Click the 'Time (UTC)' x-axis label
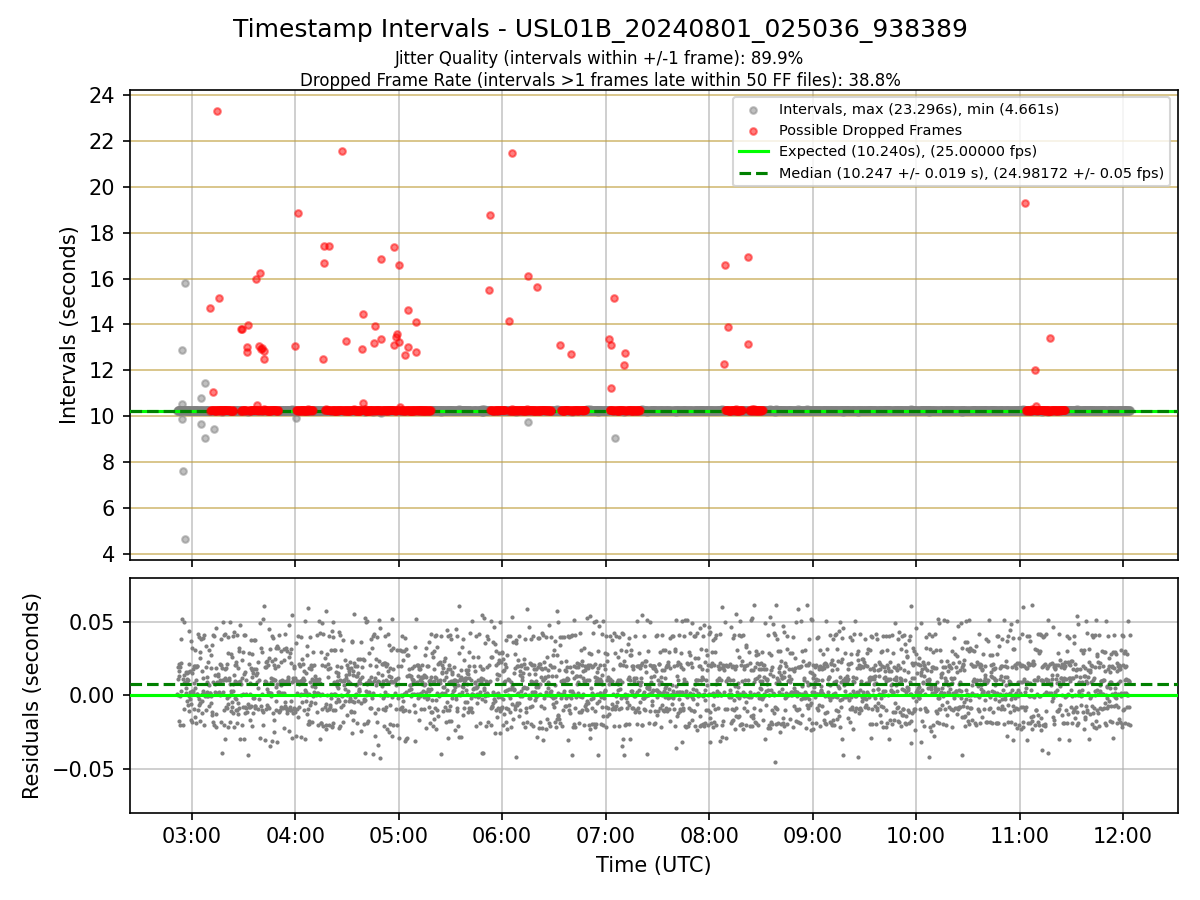Viewport: 1200px width, 900px height. [x=653, y=865]
